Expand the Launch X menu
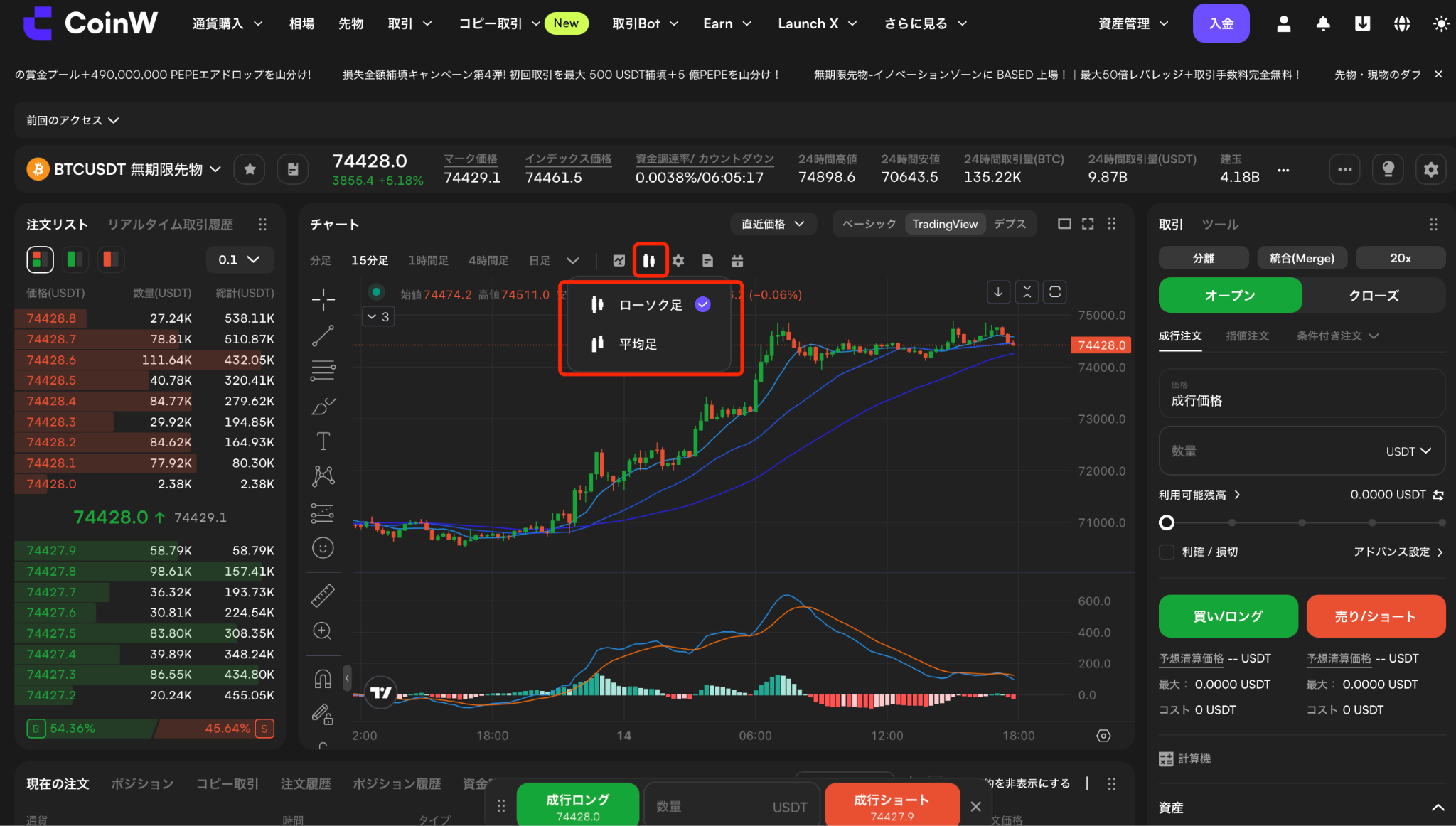Viewport: 1456px width, 826px height. point(818,24)
